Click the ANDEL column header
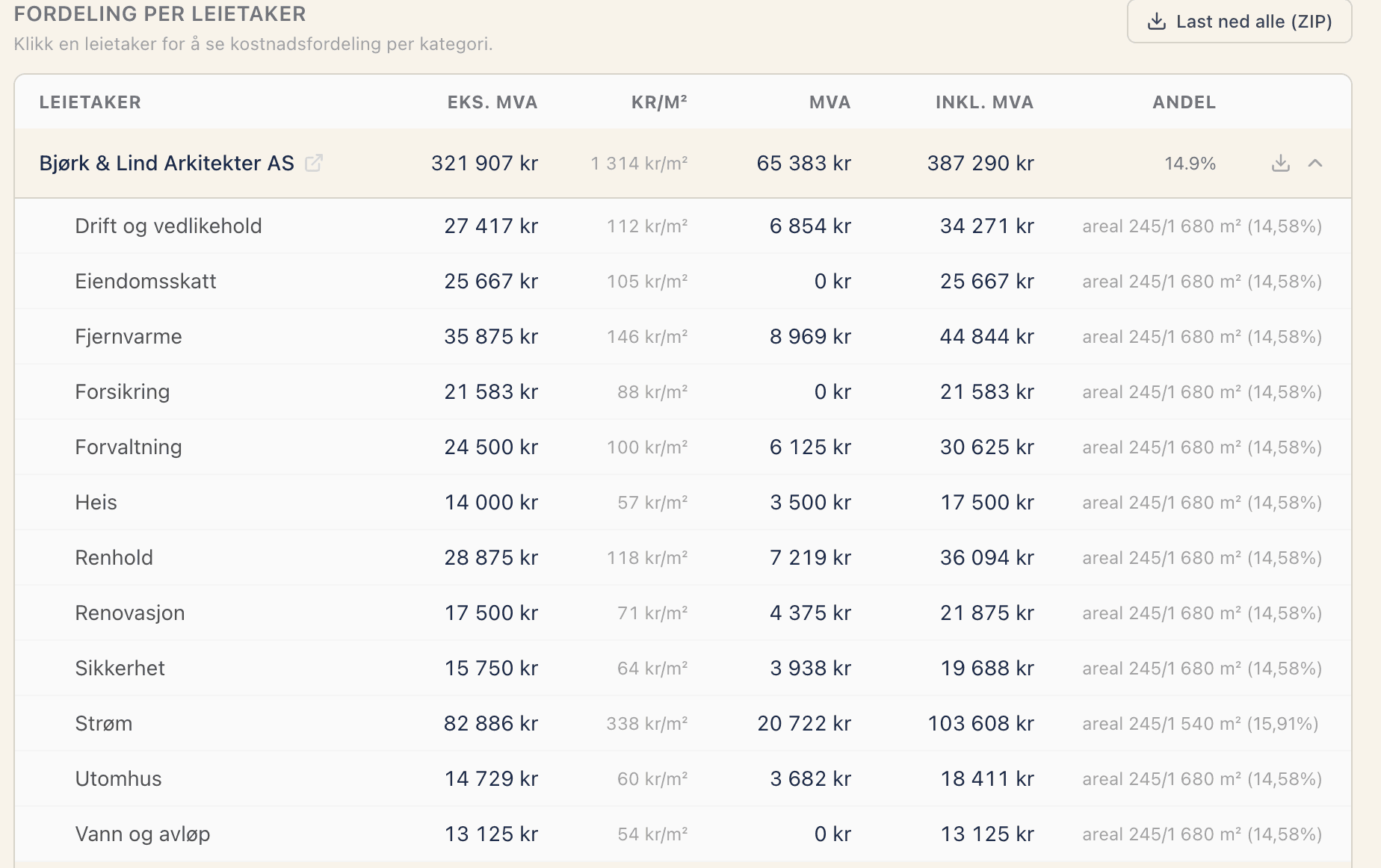This screenshot has width=1381, height=868. tap(1184, 102)
